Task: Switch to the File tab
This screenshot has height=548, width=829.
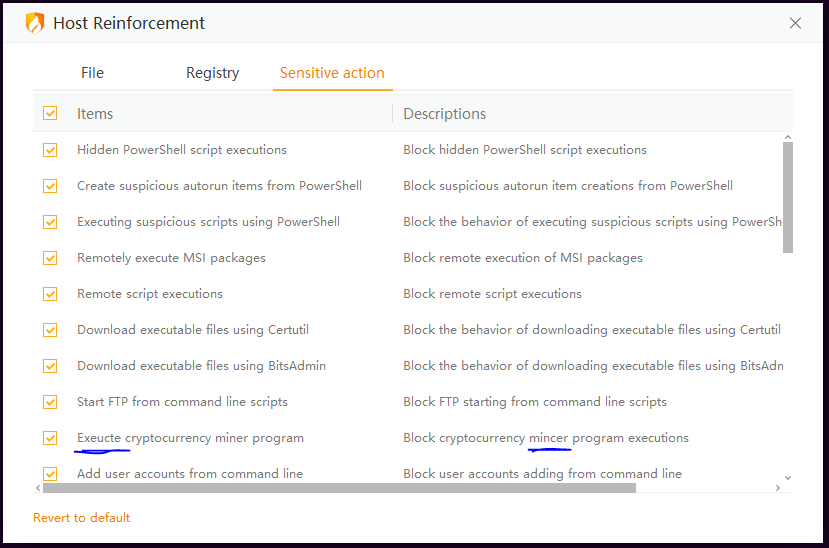Action: 92,73
